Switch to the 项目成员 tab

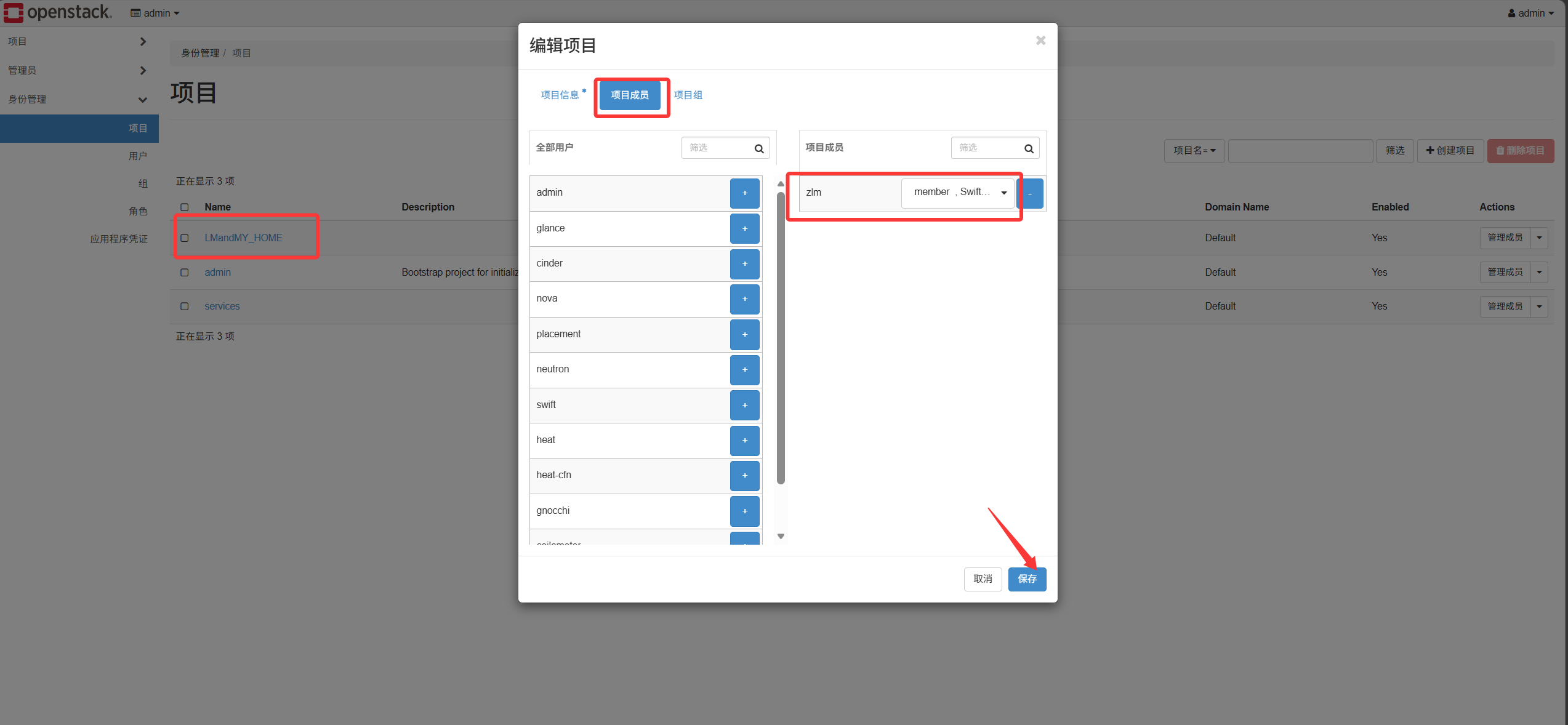coord(630,95)
